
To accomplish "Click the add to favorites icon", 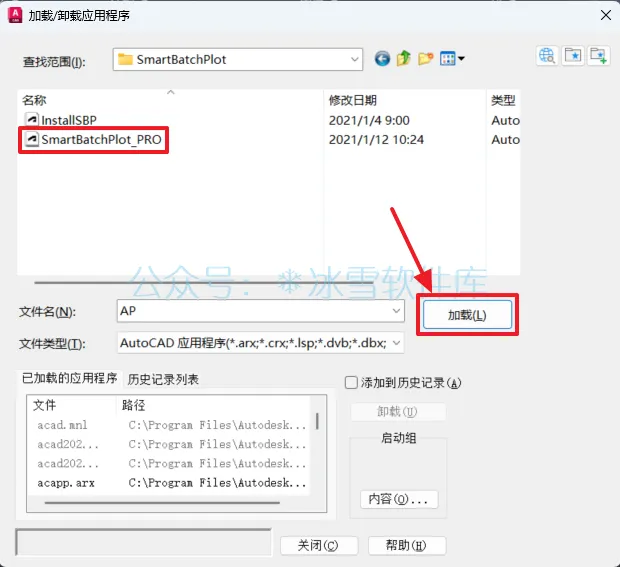I will click(x=598, y=56).
